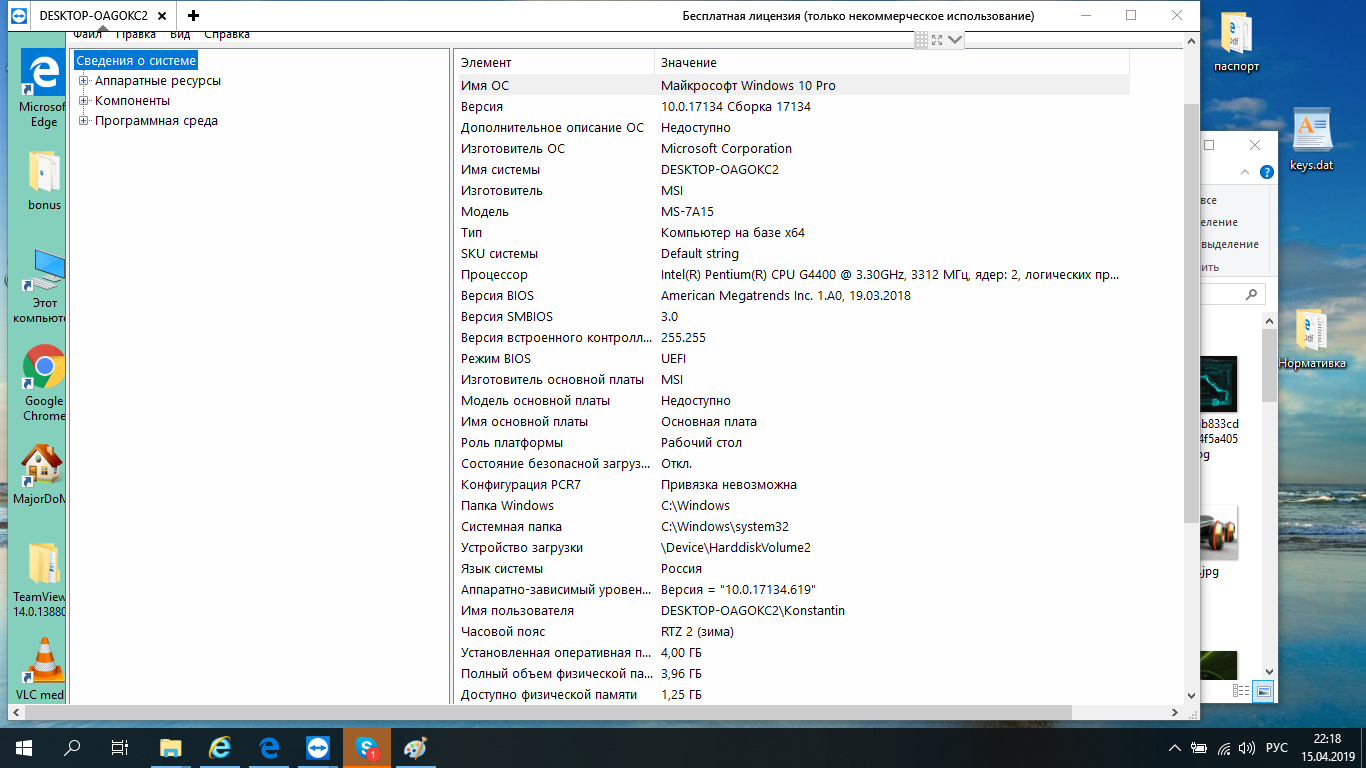
Task: Select the Имя пользователя row
Action: pos(794,611)
